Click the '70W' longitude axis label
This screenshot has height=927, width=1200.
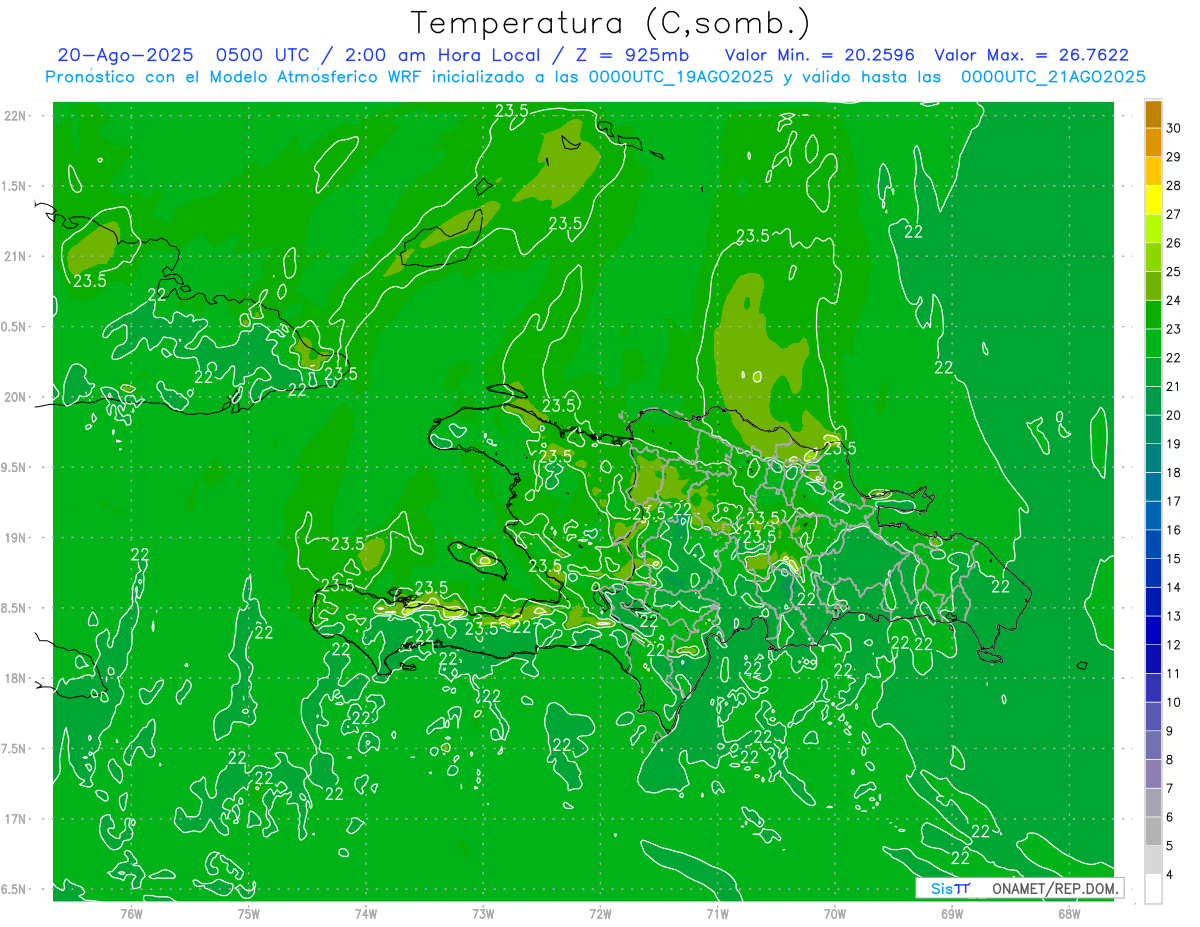(835, 915)
